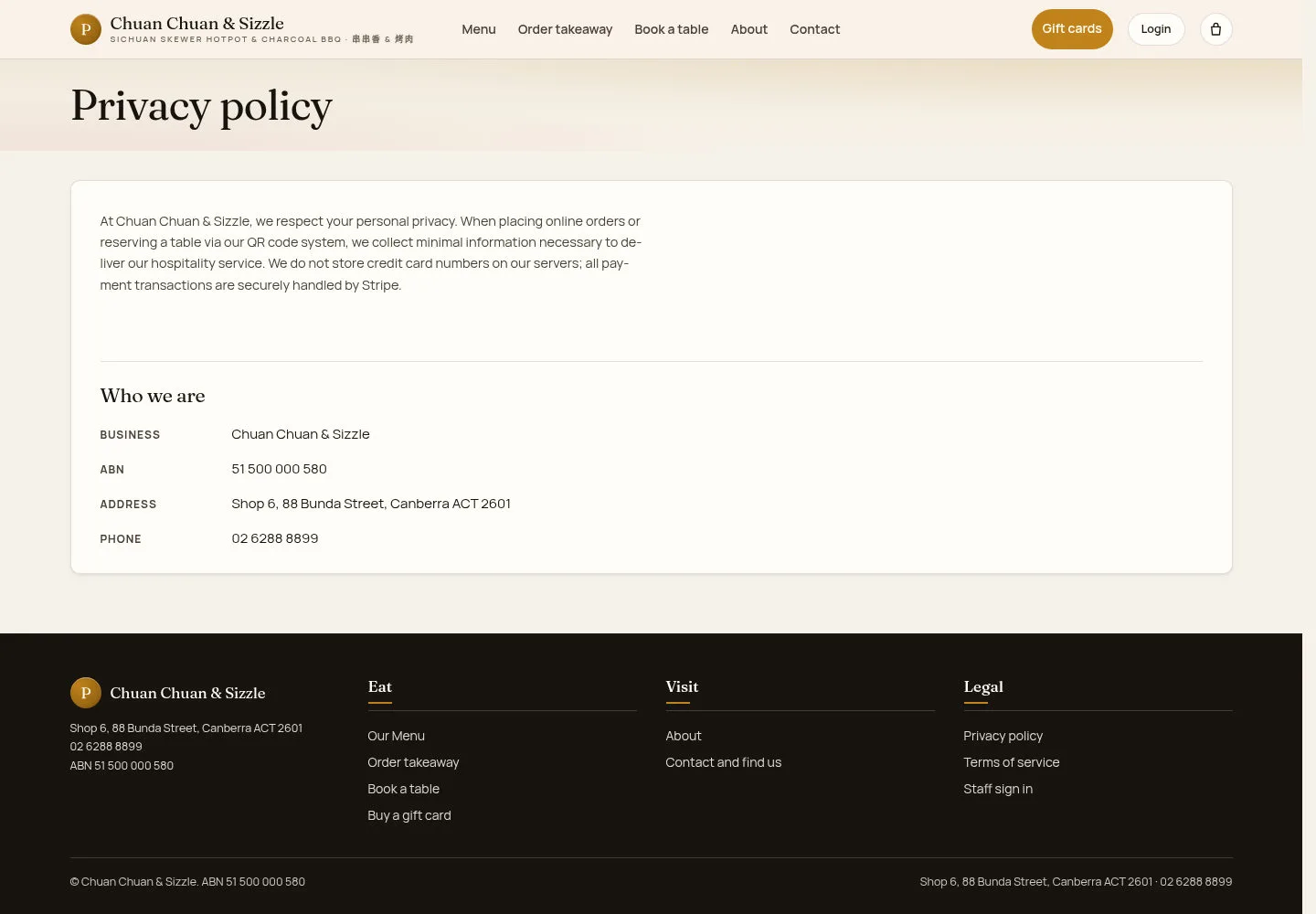Click the Legal footer column heading
The height and width of the screenshot is (914, 1316).
[983, 686]
